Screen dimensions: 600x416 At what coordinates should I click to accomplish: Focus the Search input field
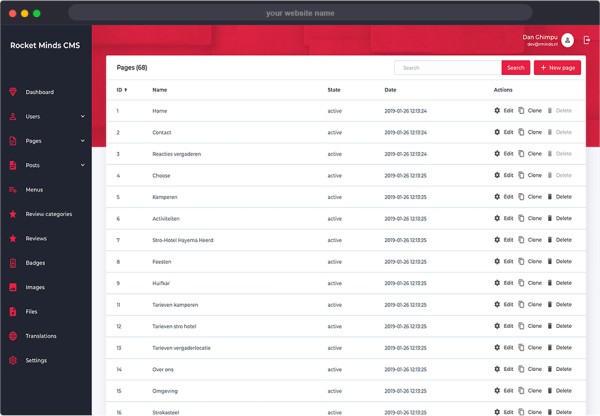click(447, 68)
